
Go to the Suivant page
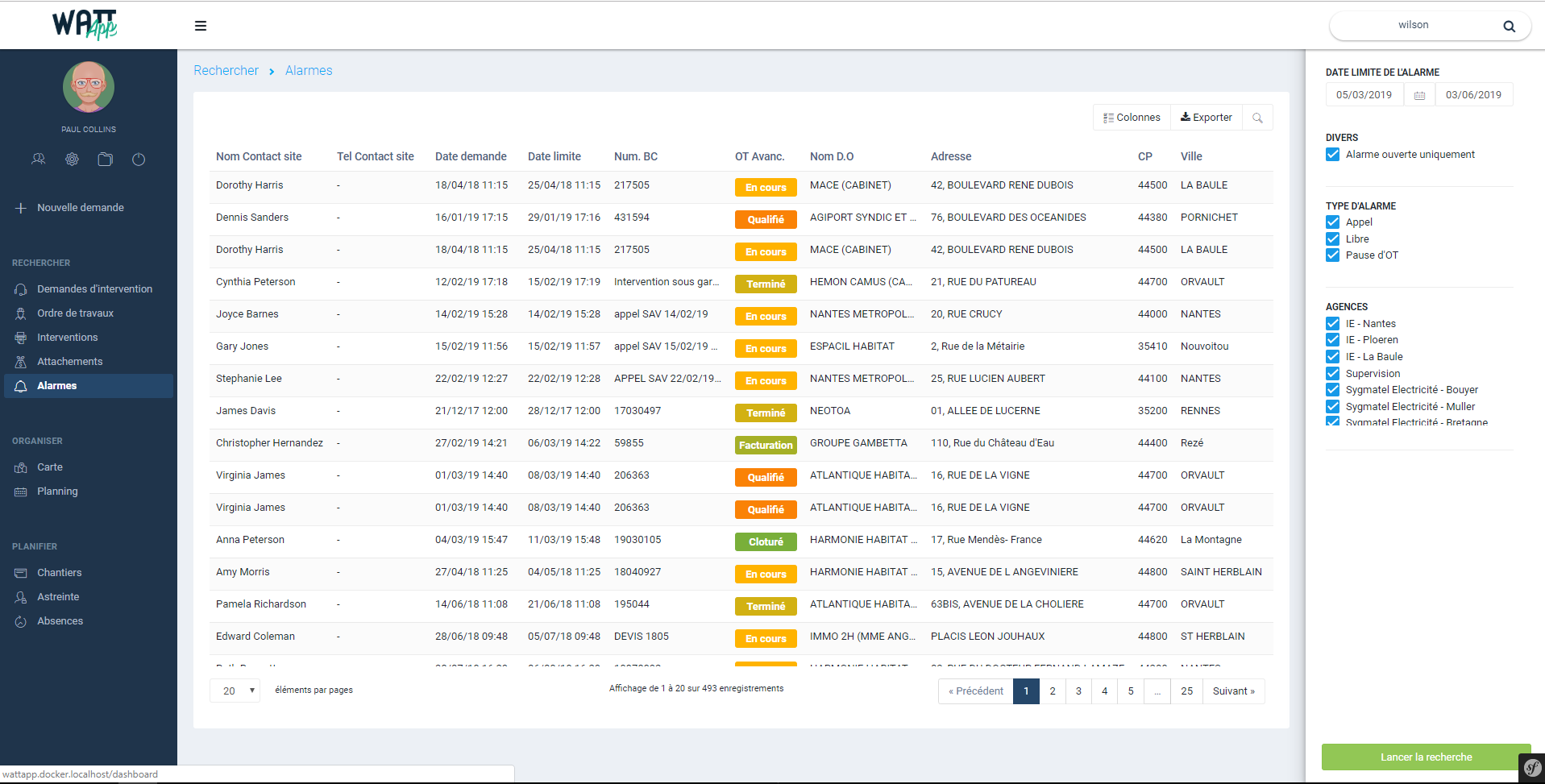point(1233,691)
